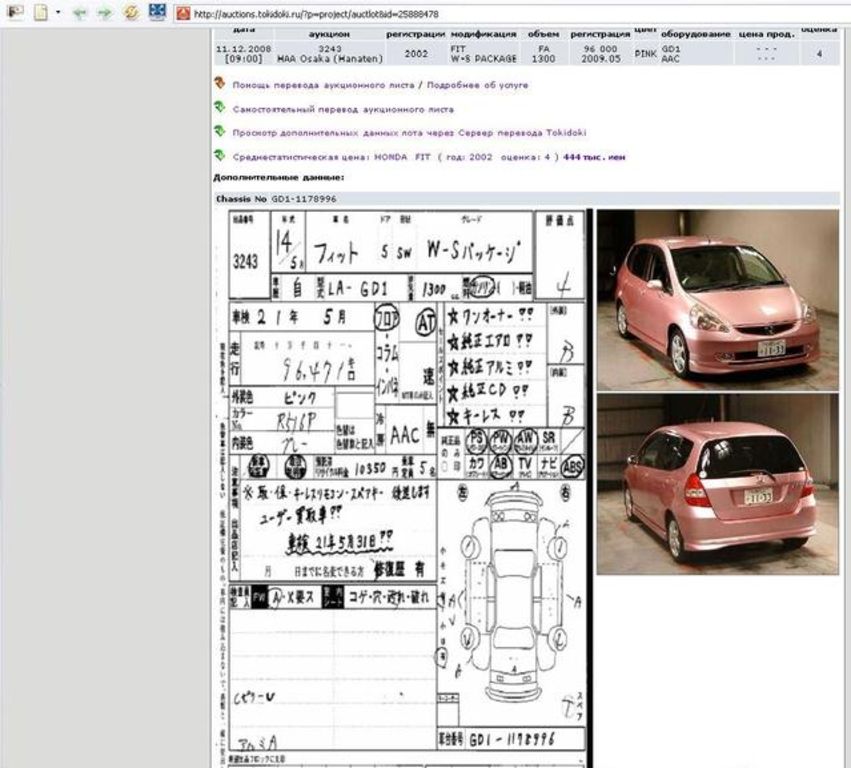This screenshot has width=851, height=768.
Task: Click the red site favicon in address bar
Action: tap(183, 13)
